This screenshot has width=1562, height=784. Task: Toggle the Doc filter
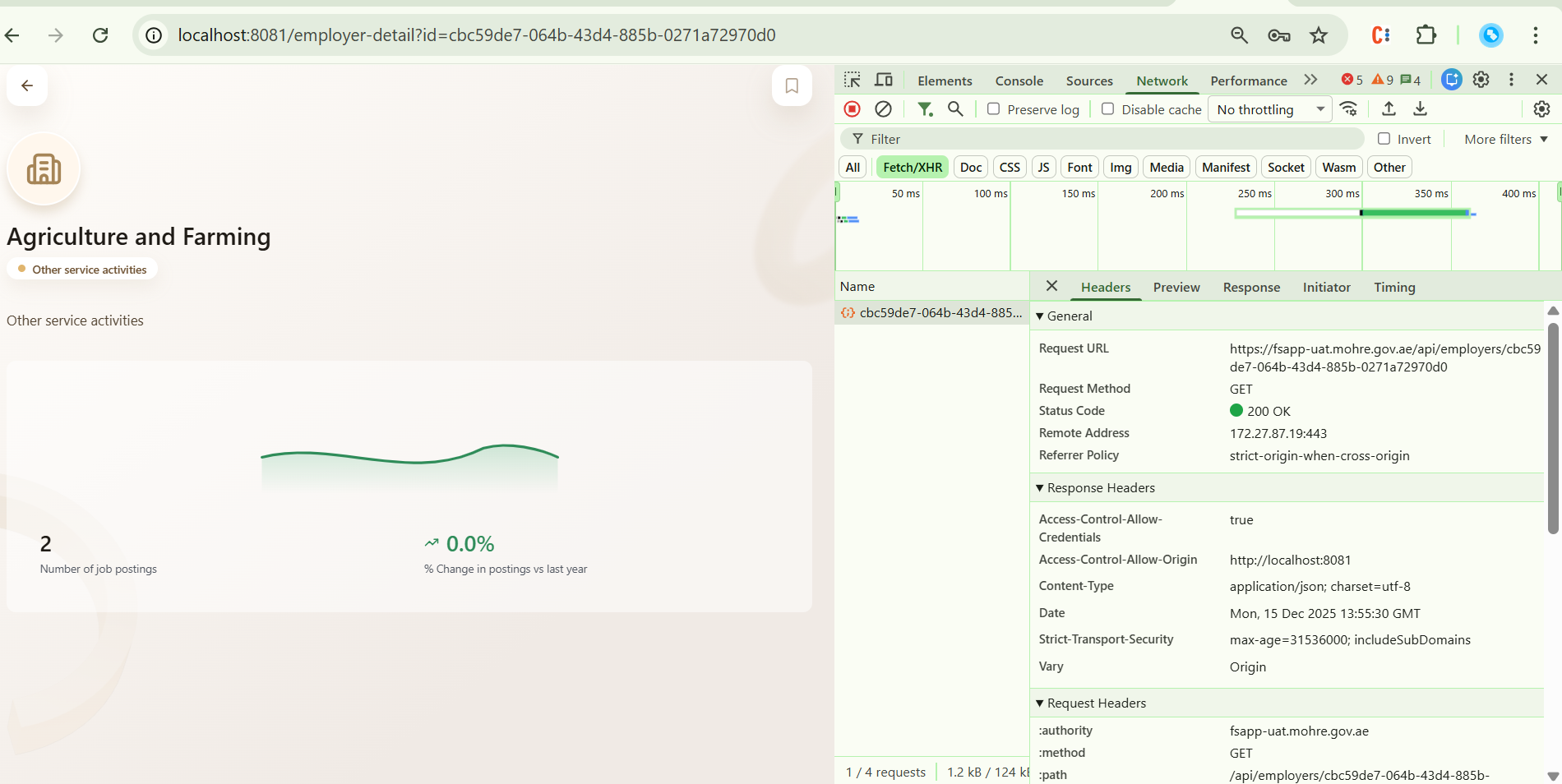point(971,167)
